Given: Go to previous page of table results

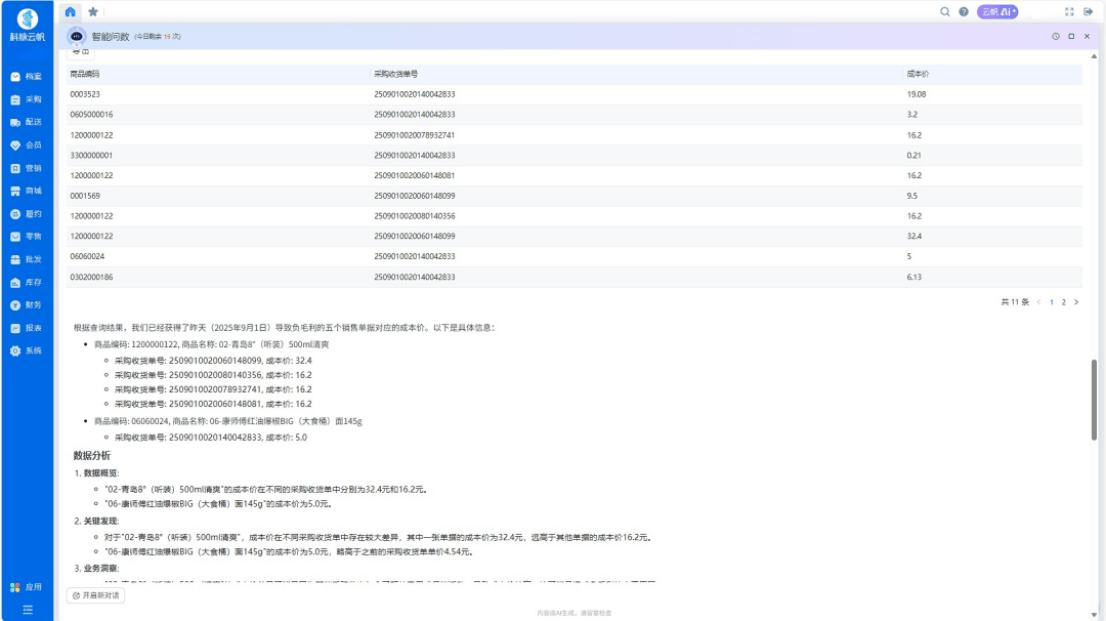Looking at the screenshot, I should tap(1038, 302).
